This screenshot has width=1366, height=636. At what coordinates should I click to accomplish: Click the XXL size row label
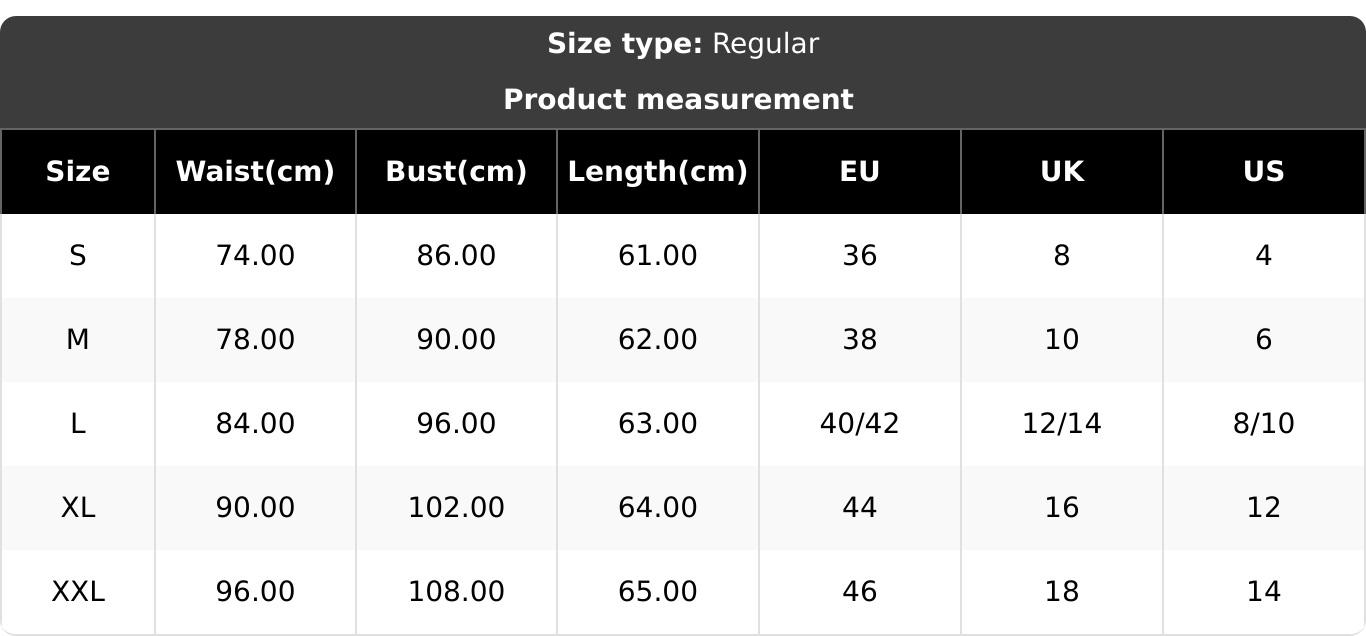point(78,592)
